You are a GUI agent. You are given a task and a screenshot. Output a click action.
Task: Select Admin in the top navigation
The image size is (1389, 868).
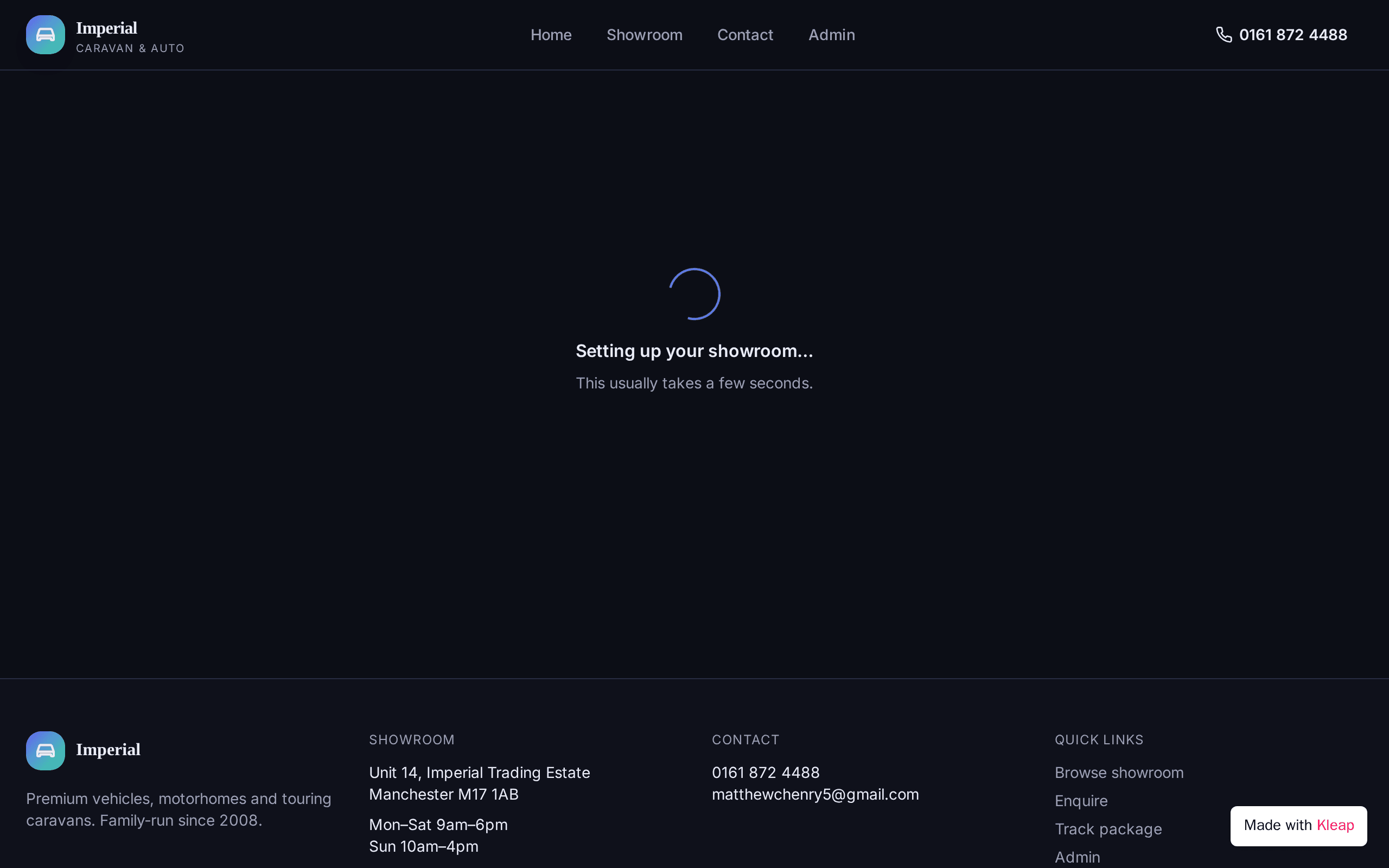pos(832,34)
